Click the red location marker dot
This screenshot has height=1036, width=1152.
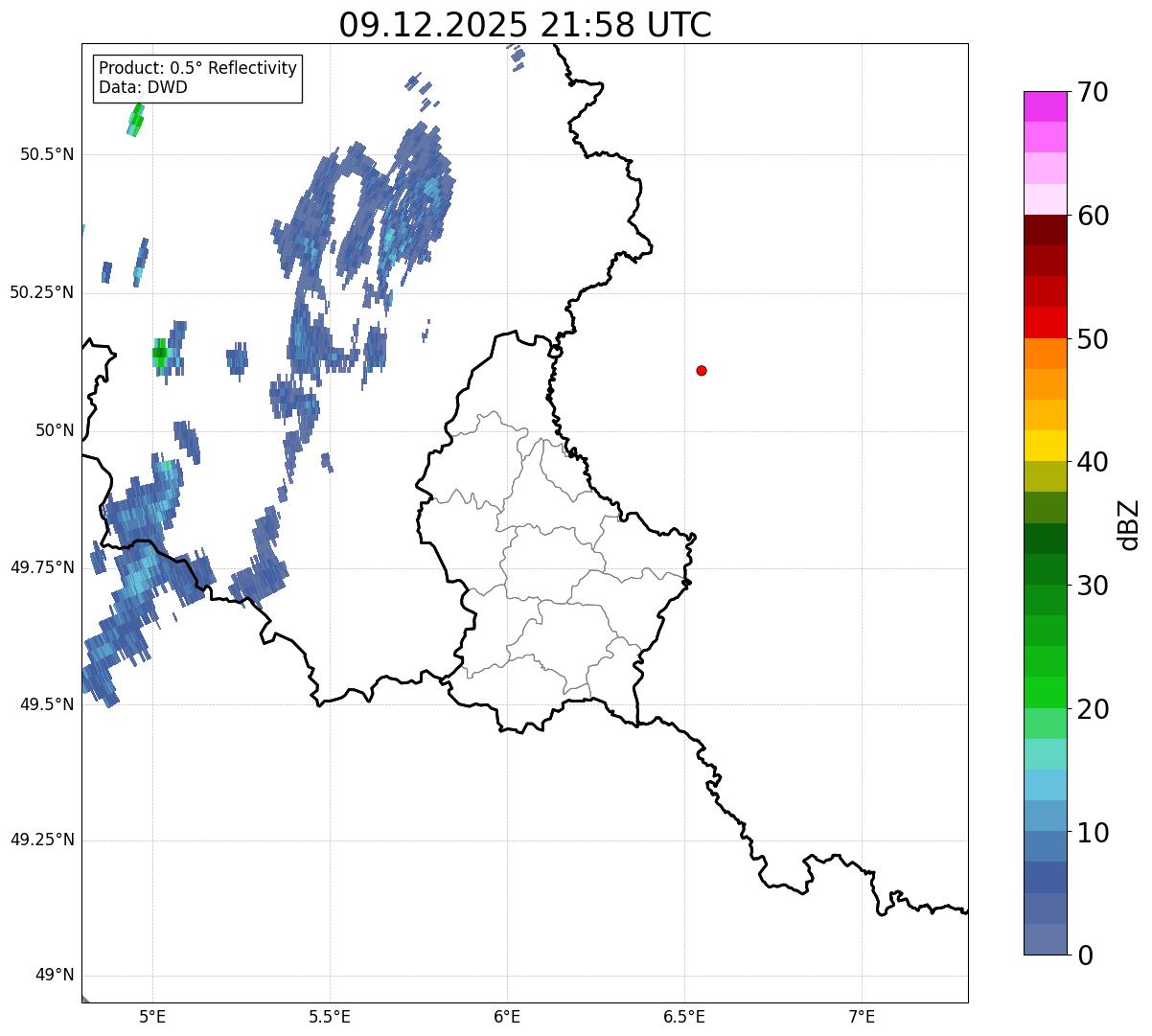coord(702,370)
